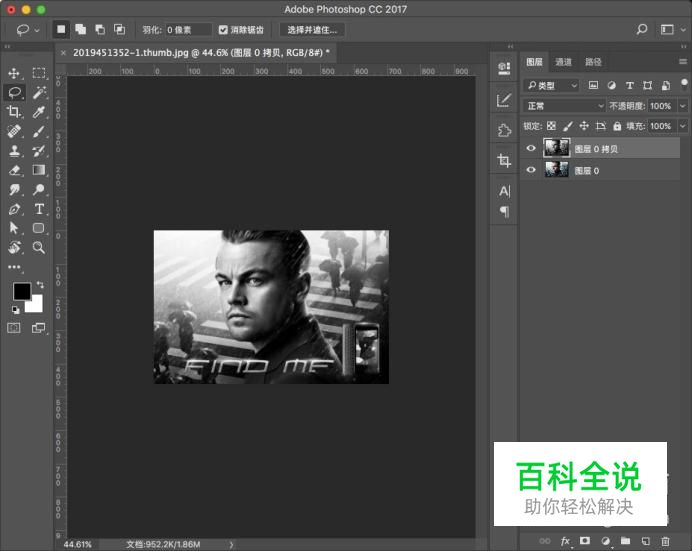692x551 pixels.
Task: Hide the 图层 0 拷贝 layer
Action: 531,148
